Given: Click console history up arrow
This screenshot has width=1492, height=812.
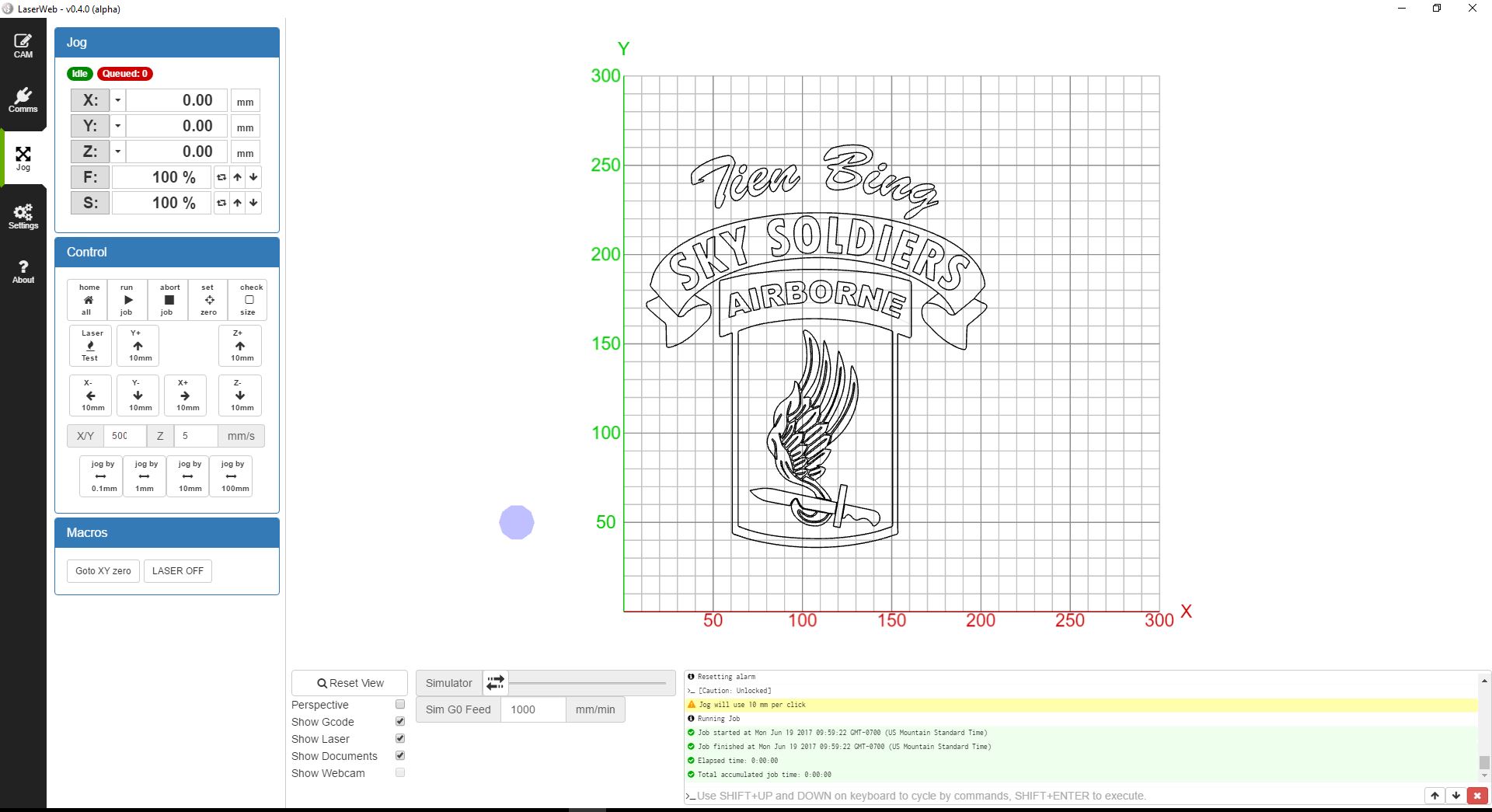Looking at the screenshot, I should click(x=1434, y=796).
